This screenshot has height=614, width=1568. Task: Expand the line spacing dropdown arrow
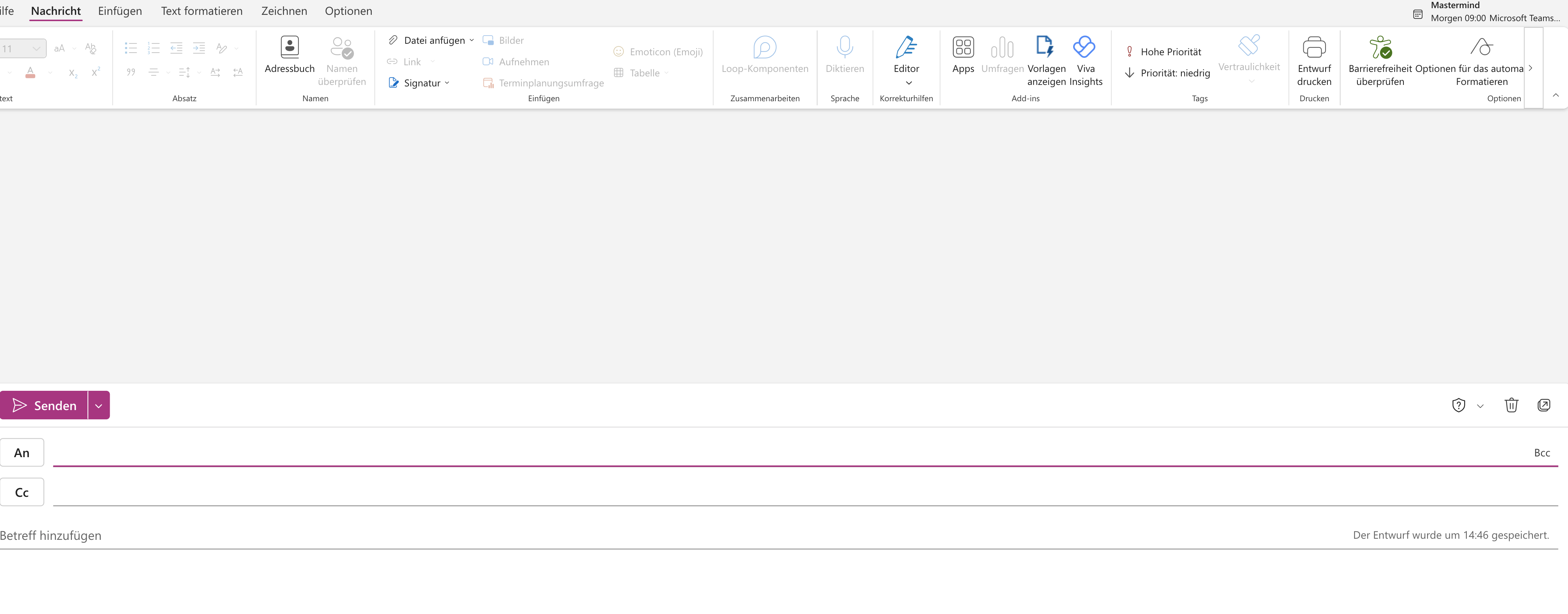(x=199, y=73)
